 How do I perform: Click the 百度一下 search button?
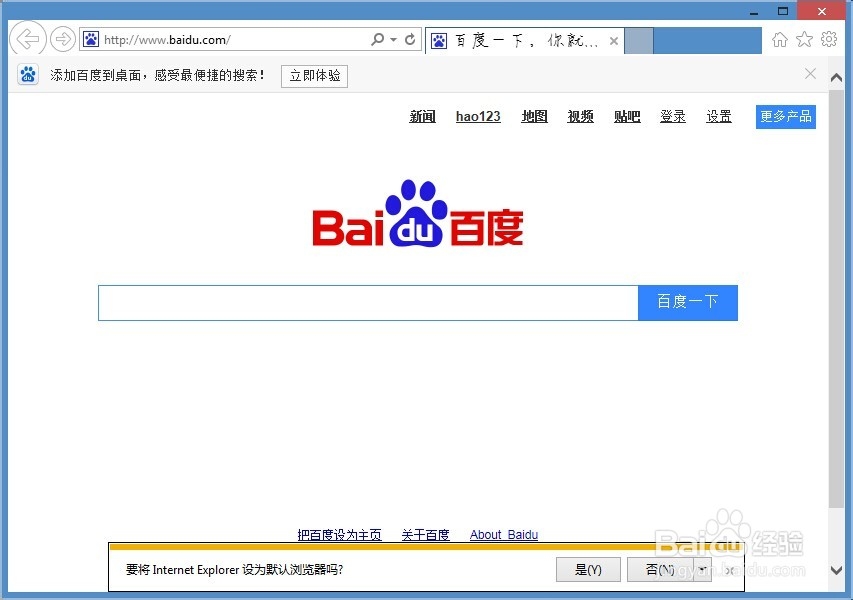pos(688,303)
